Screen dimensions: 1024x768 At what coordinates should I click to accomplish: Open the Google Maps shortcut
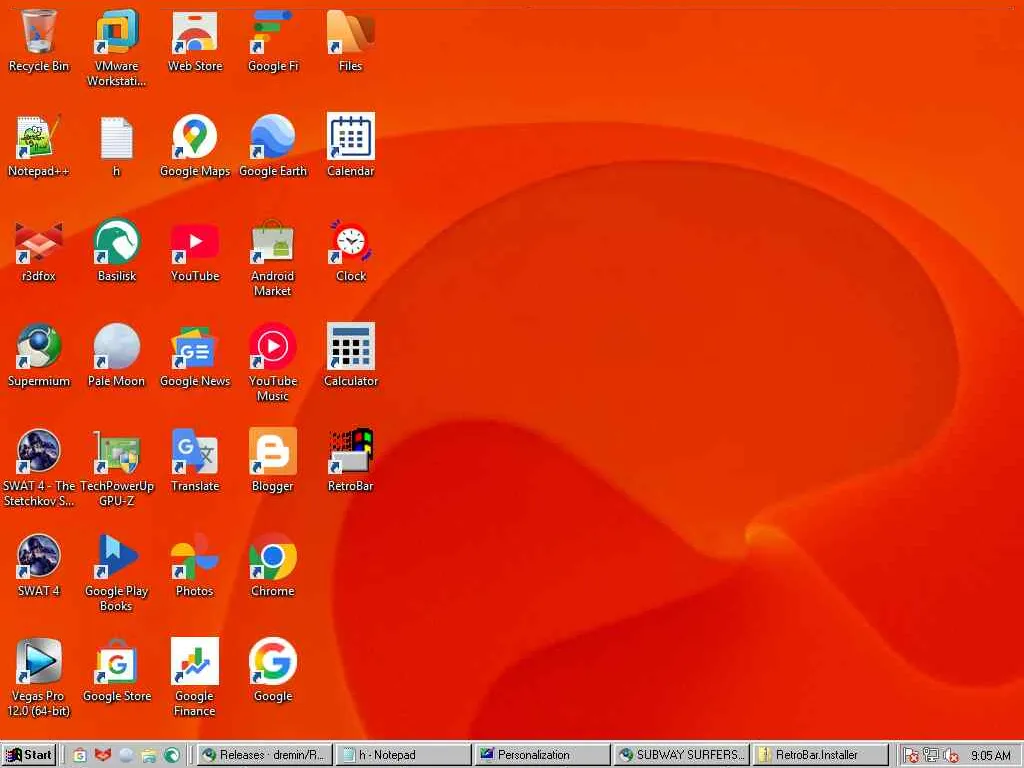195,146
